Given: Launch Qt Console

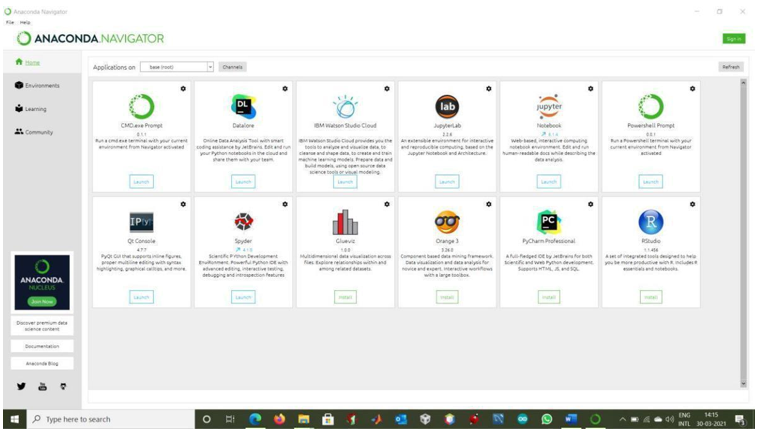Looking at the screenshot, I should pyautogui.click(x=142, y=297).
